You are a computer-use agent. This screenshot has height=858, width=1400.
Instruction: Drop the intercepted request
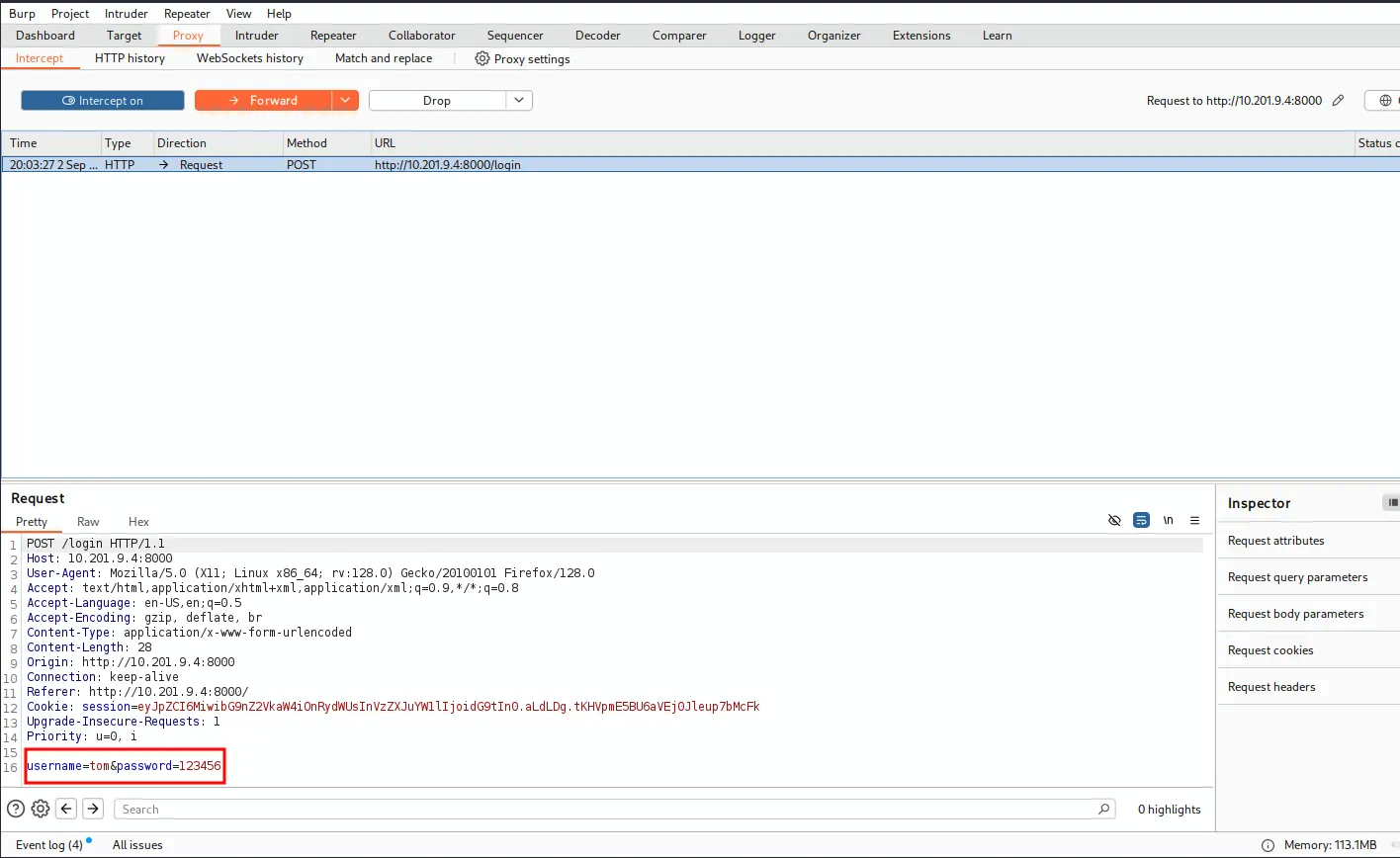[437, 101]
